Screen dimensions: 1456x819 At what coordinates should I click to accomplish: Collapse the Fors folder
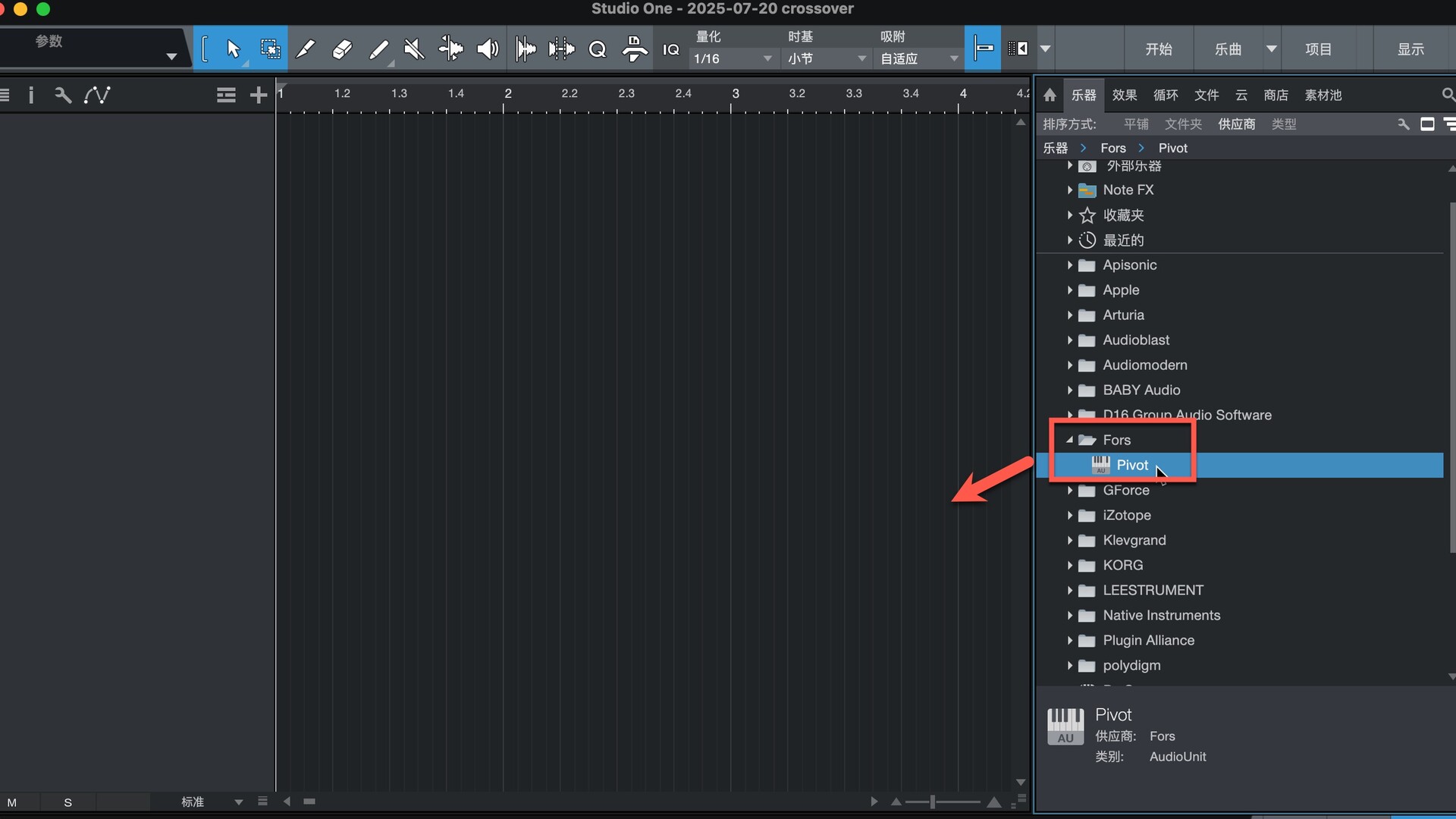[1070, 440]
